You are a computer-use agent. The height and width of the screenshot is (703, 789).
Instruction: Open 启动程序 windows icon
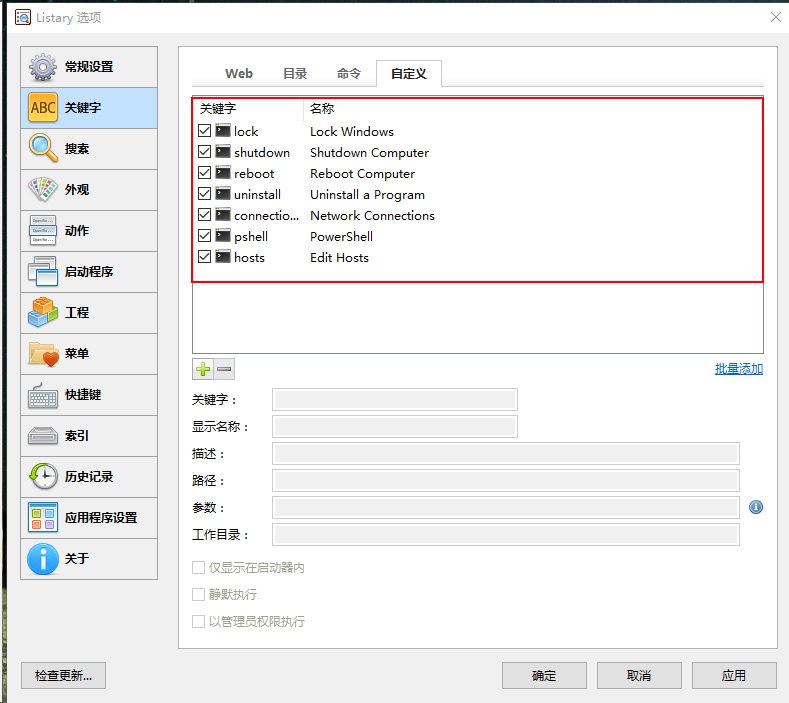[43, 271]
